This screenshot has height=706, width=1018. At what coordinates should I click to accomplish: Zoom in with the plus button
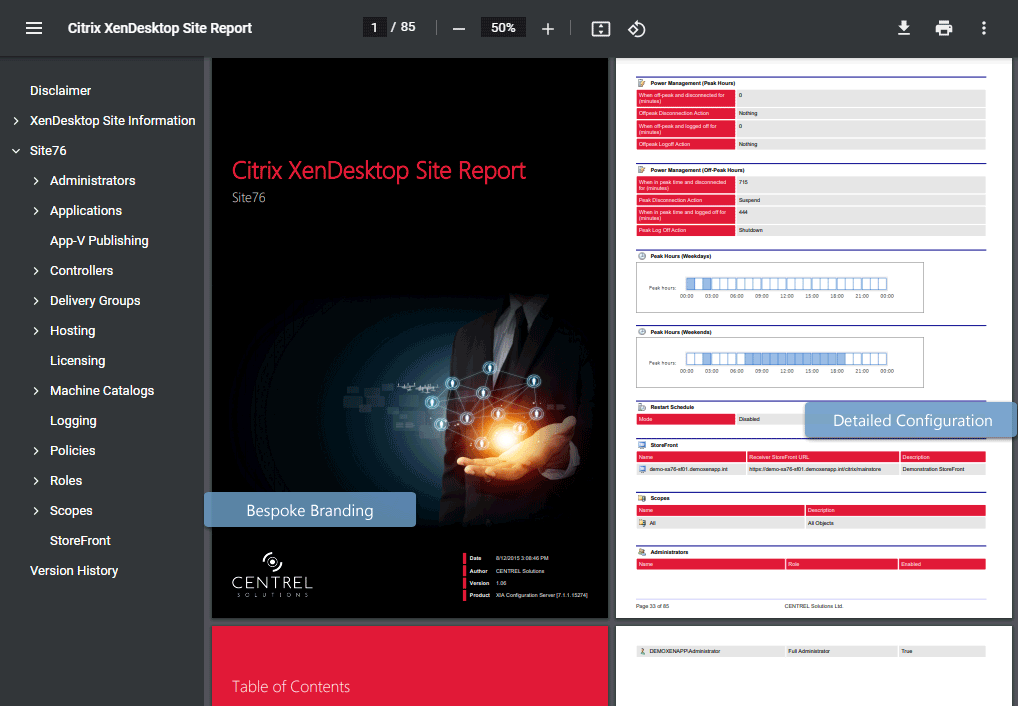[x=548, y=29]
